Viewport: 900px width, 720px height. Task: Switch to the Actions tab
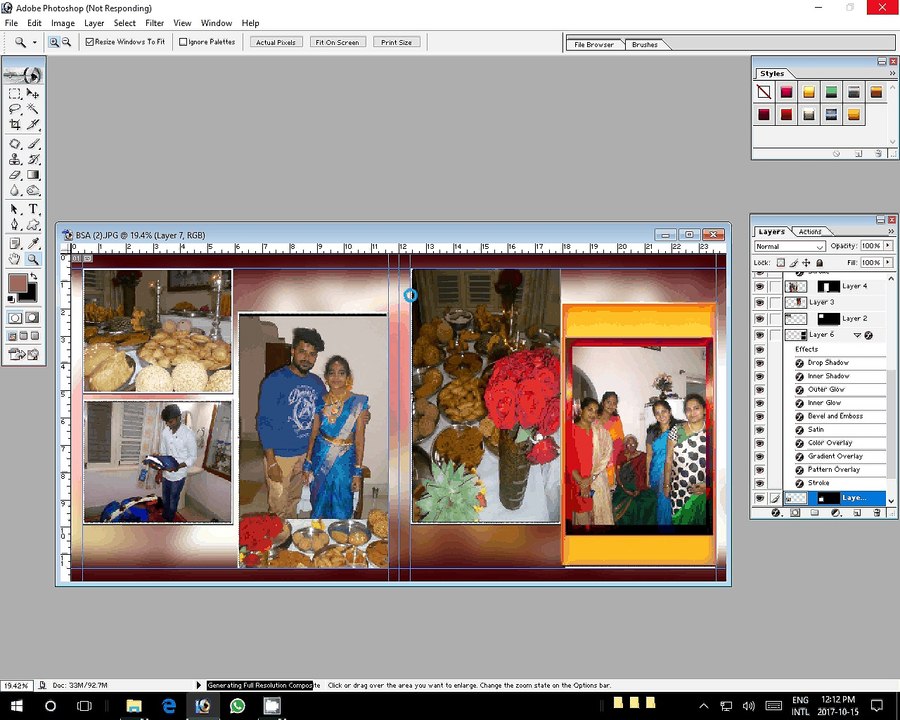[810, 231]
